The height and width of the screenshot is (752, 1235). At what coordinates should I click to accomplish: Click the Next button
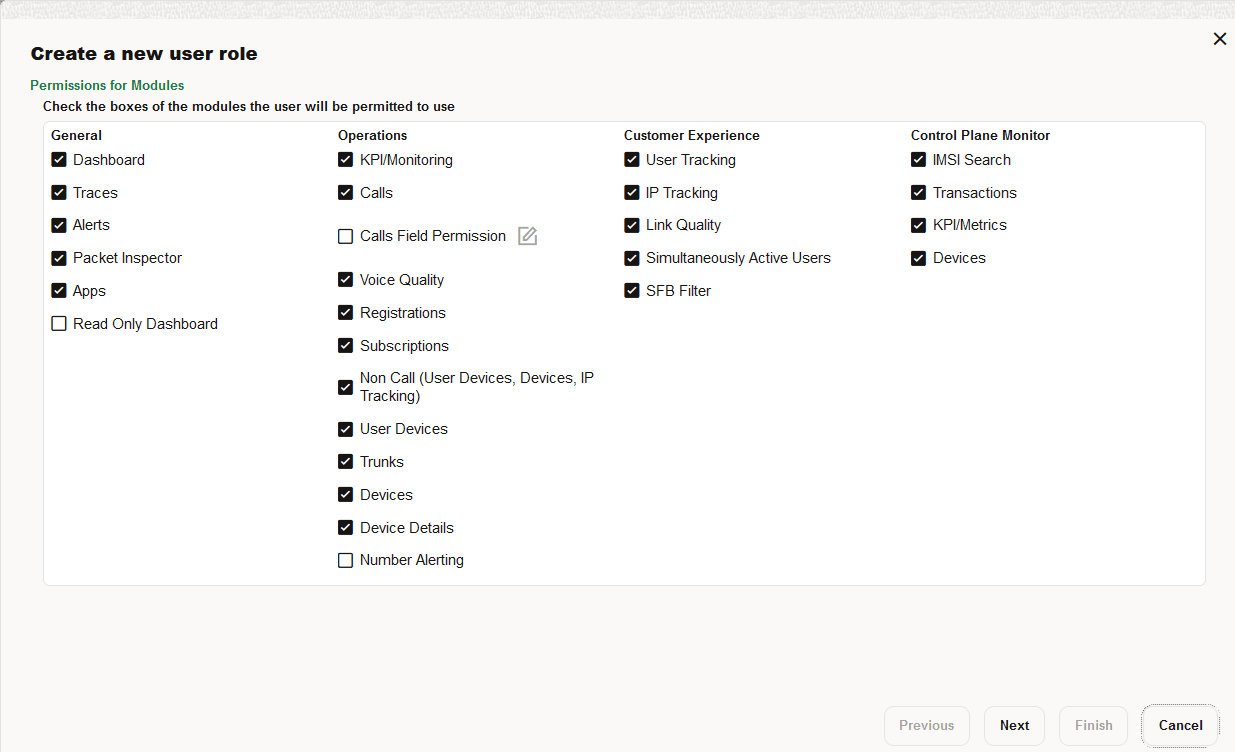(1014, 725)
